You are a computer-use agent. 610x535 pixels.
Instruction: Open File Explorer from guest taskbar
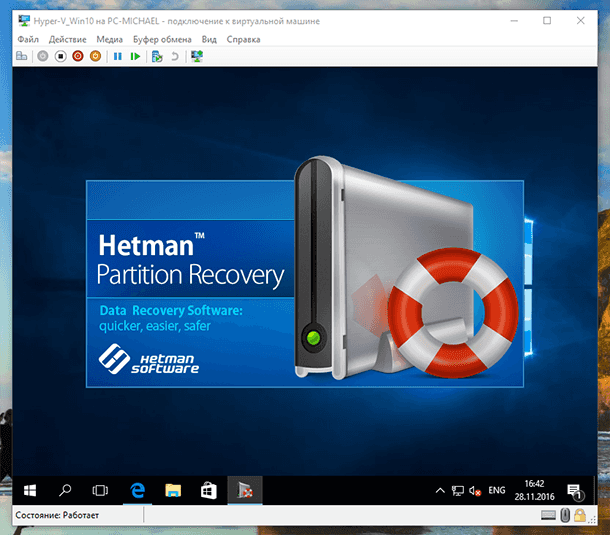[x=173, y=490]
